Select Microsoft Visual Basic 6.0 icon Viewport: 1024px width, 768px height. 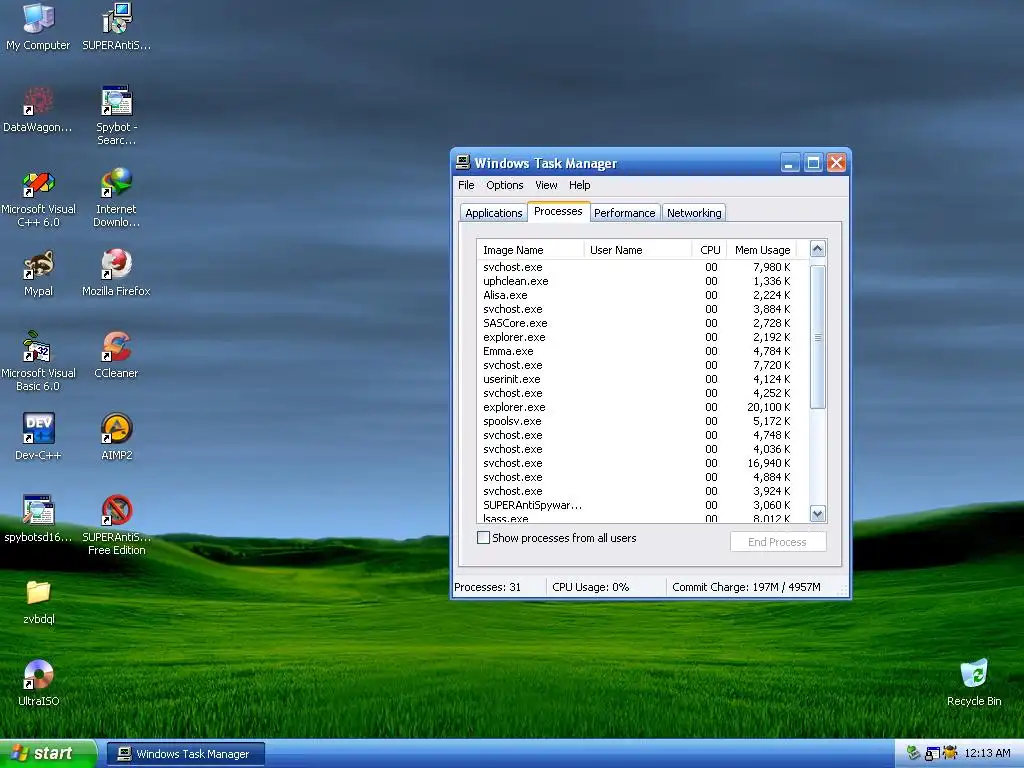click(x=38, y=361)
